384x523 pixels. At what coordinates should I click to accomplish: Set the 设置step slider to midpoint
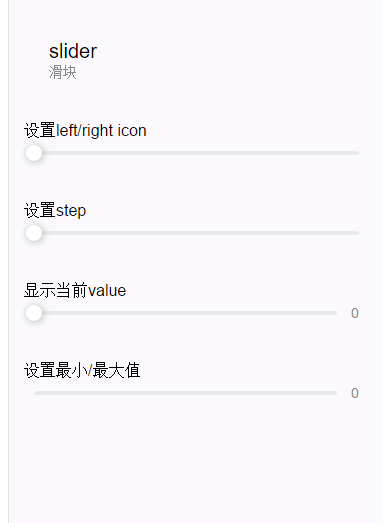click(x=197, y=233)
